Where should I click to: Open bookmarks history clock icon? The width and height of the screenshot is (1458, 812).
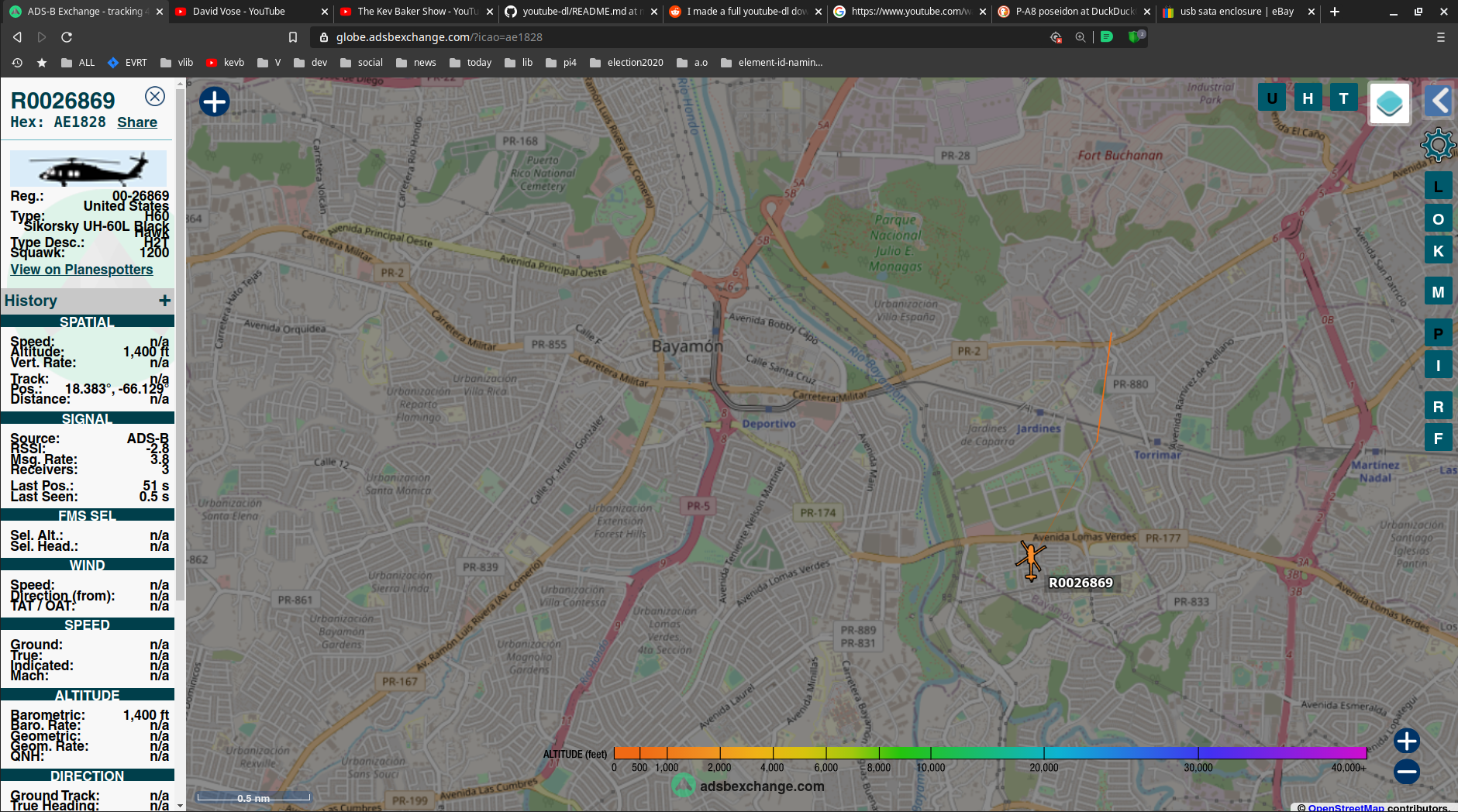pos(17,63)
